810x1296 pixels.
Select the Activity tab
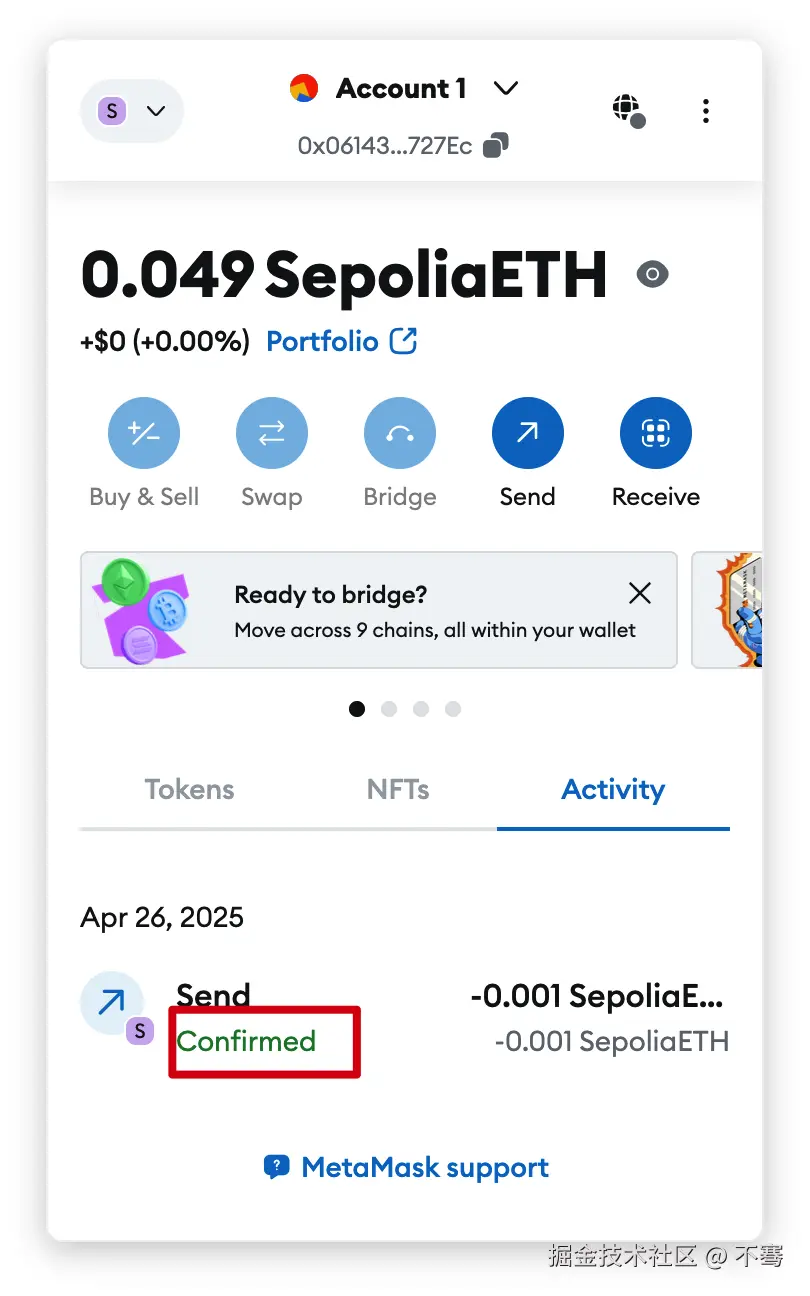(x=613, y=790)
